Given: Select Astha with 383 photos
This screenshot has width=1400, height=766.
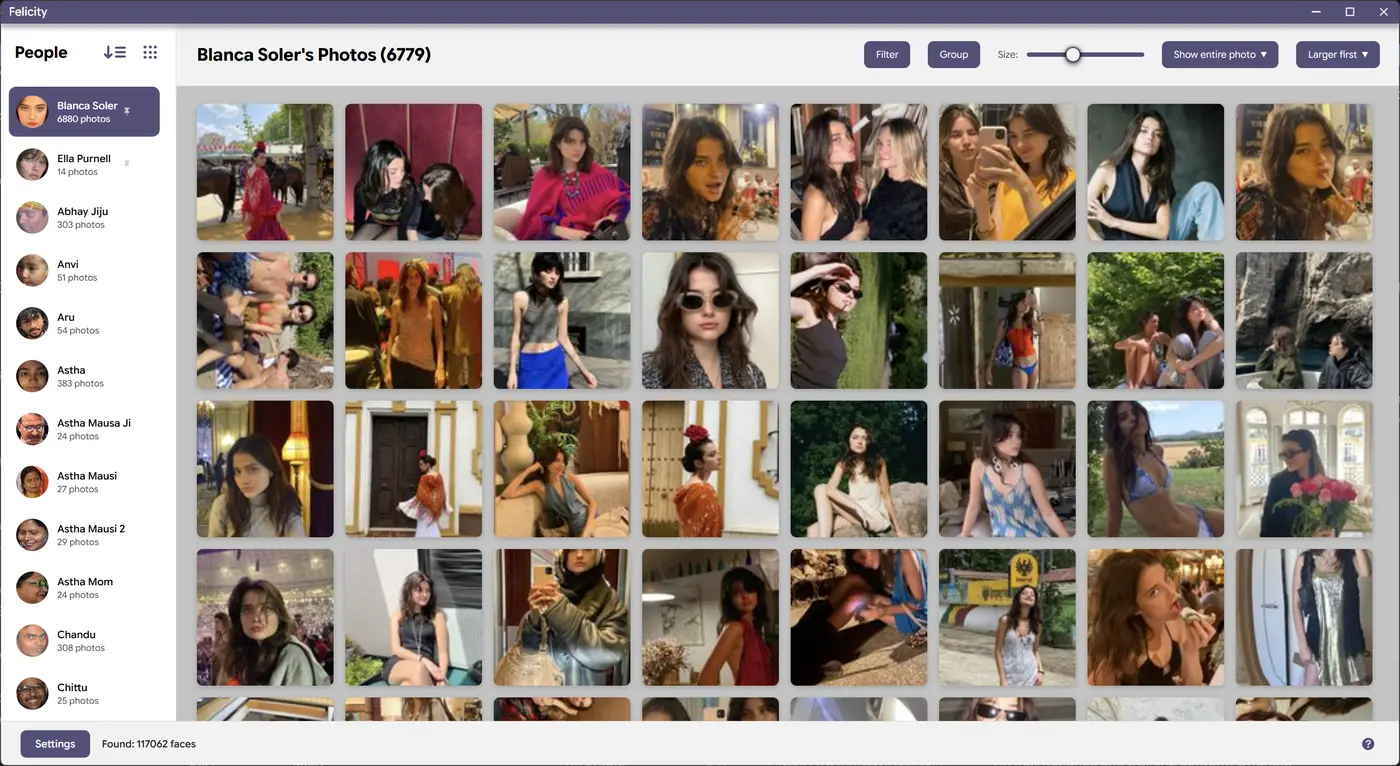Looking at the screenshot, I should tap(84, 377).
